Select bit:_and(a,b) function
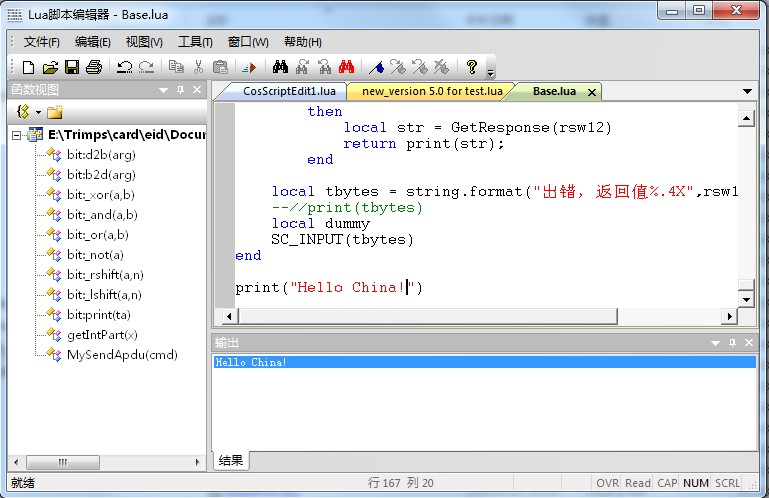 (x=102, y=215)
